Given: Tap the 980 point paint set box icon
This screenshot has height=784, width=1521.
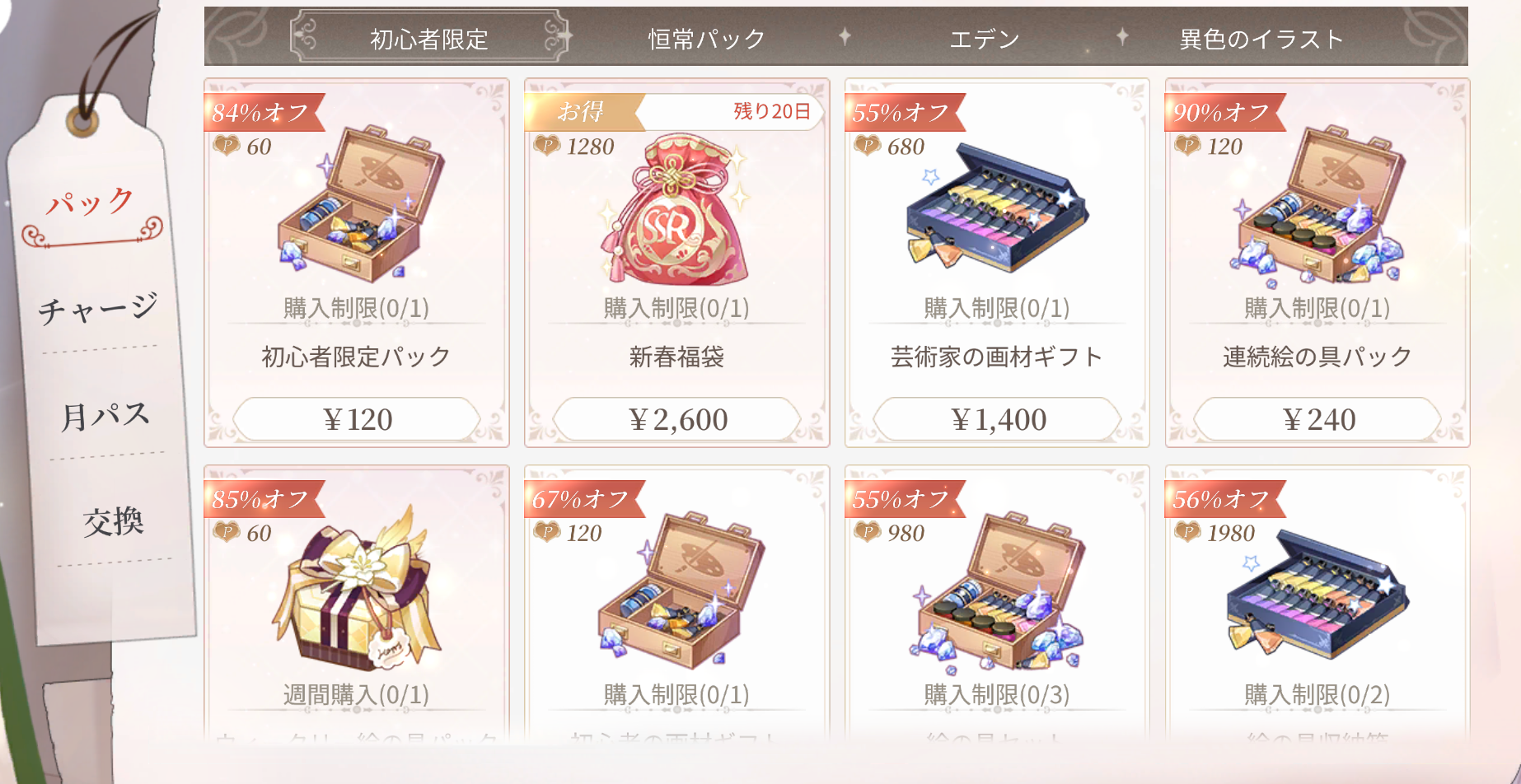Looking at the screenshot, I should [x=999, y=591].
